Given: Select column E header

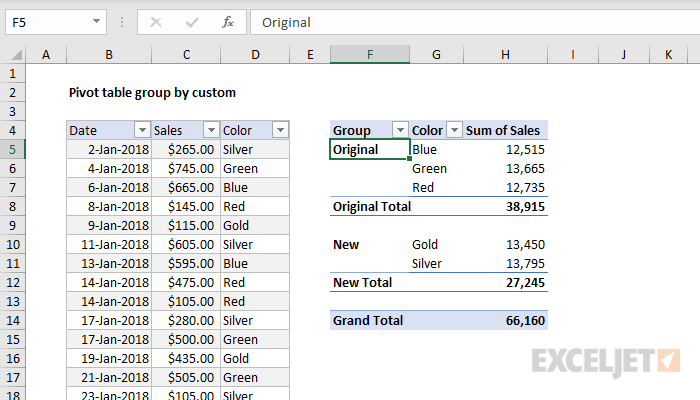Looking at the screenshot, I should coord(310,54).
